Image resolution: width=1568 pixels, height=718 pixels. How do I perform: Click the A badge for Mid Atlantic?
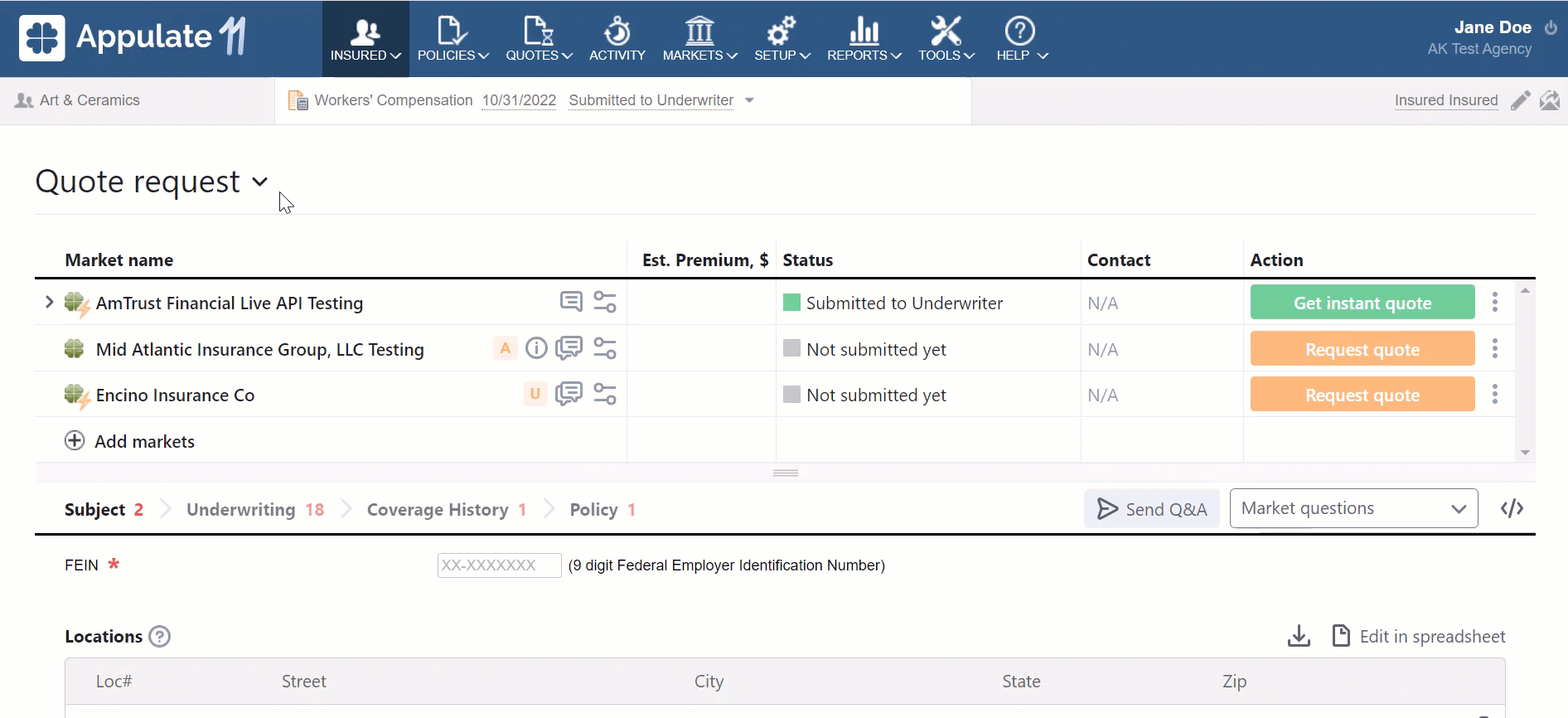click(506, 348)
